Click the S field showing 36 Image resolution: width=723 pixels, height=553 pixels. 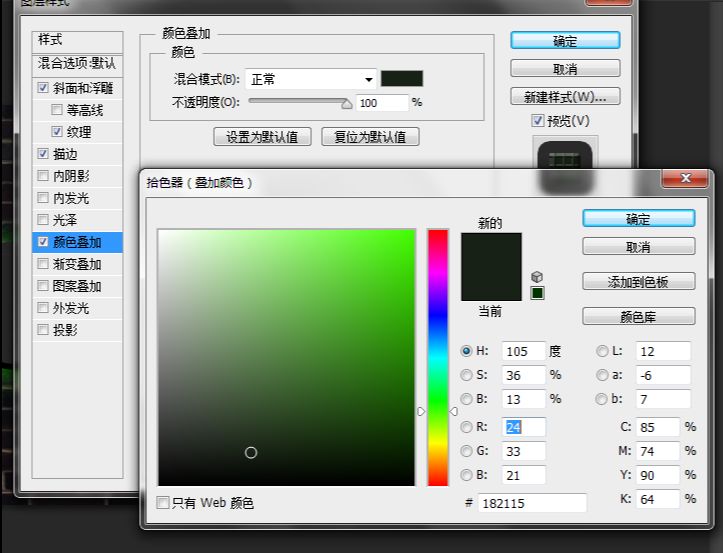523,375
